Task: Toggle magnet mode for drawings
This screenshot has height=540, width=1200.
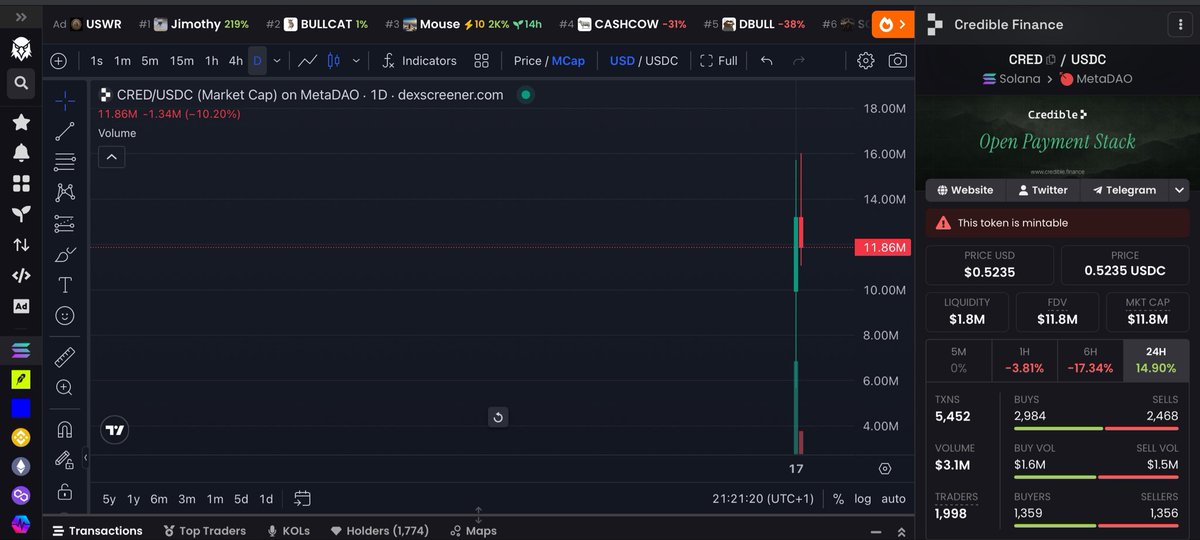Action: pyautogui.click(x=64, y=429)
